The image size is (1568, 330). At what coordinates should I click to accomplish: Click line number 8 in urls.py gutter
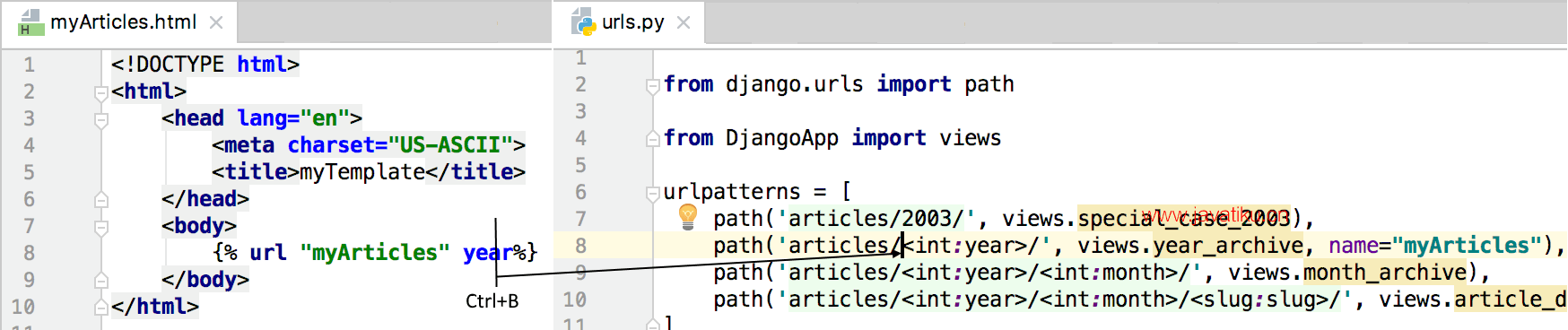click(580, 246)
